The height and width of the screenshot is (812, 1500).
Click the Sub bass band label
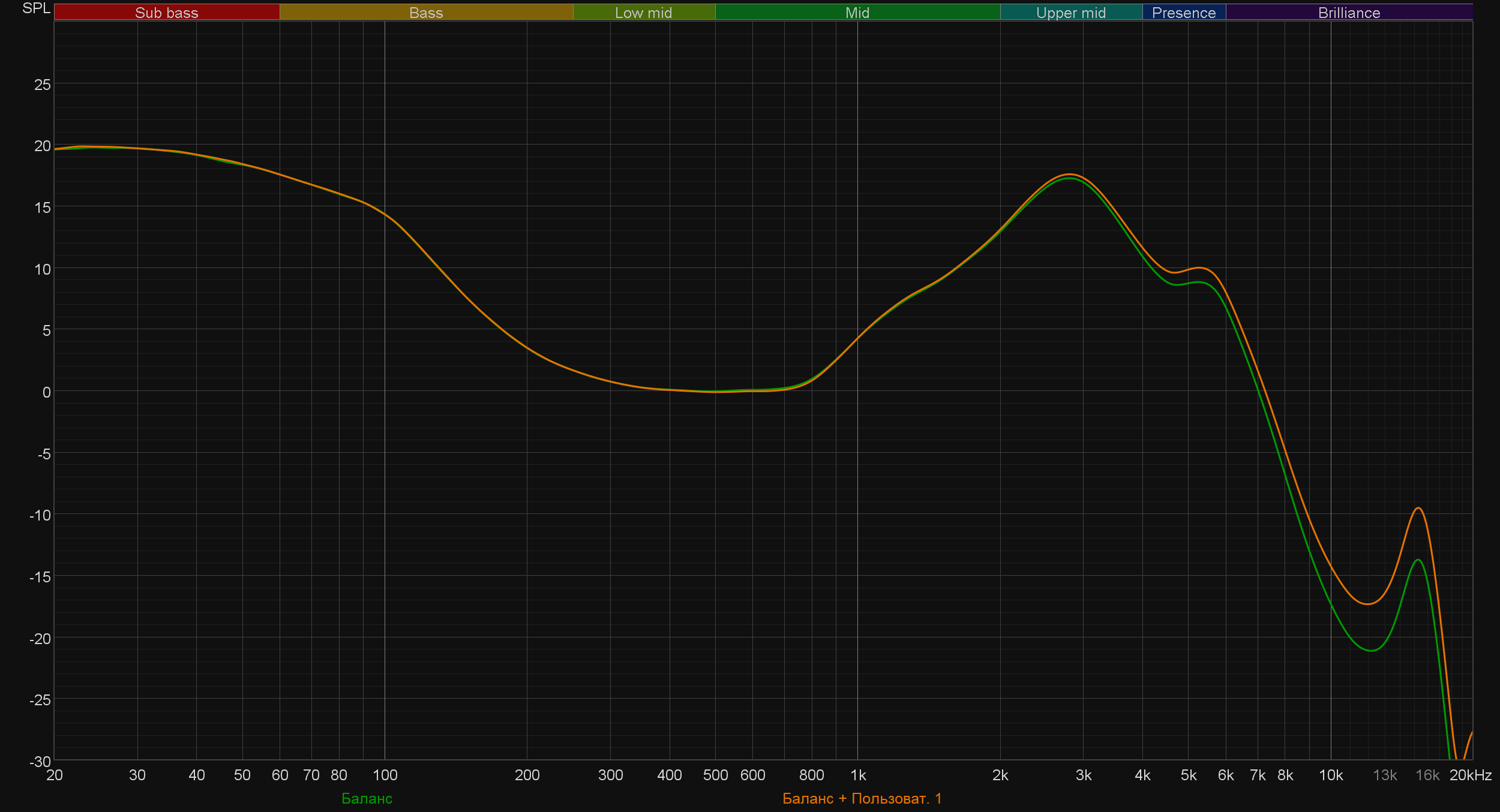[x=166, y=13]
